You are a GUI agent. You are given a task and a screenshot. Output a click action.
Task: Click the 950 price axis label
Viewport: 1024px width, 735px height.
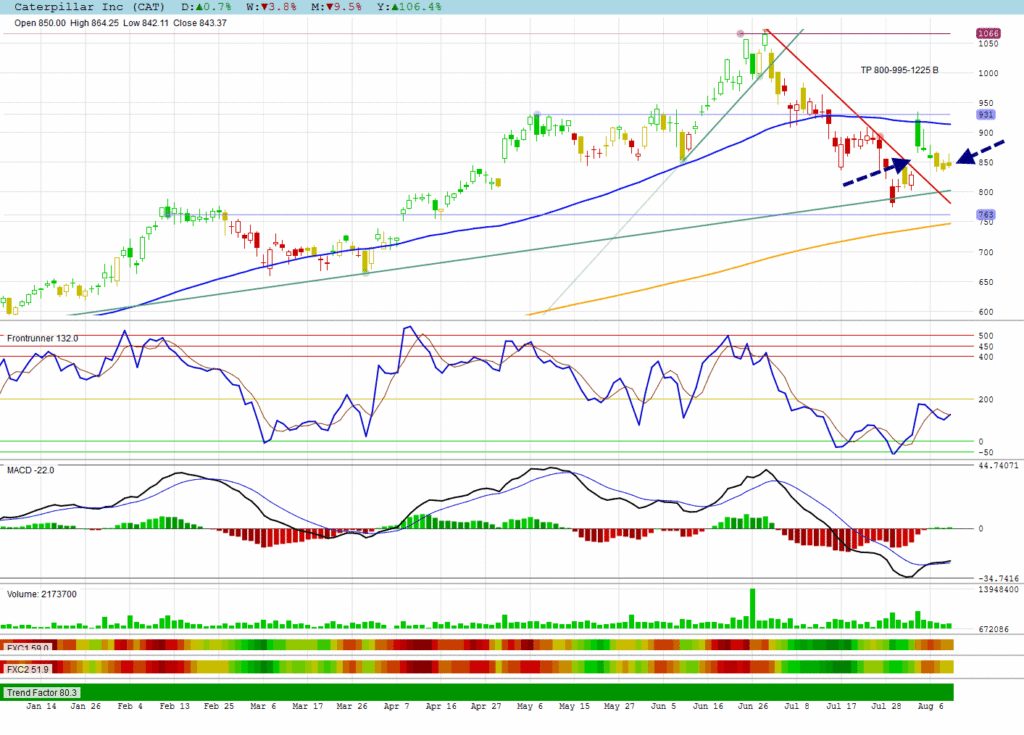[x=985, y=103]
